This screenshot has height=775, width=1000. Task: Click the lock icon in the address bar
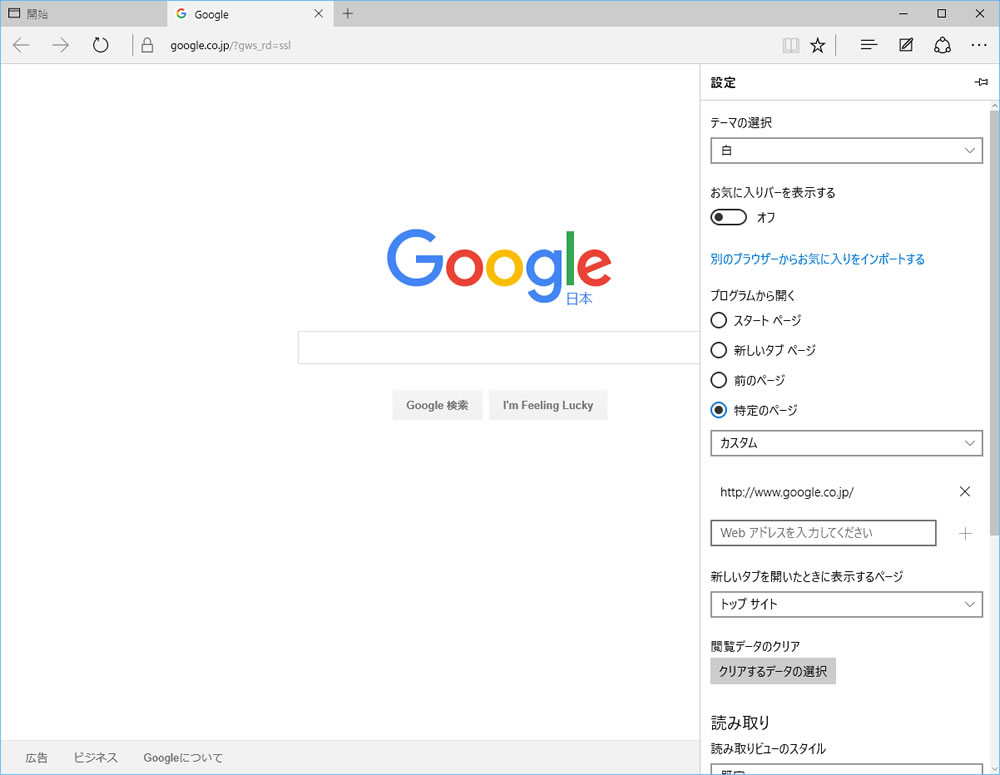[147, 45]
